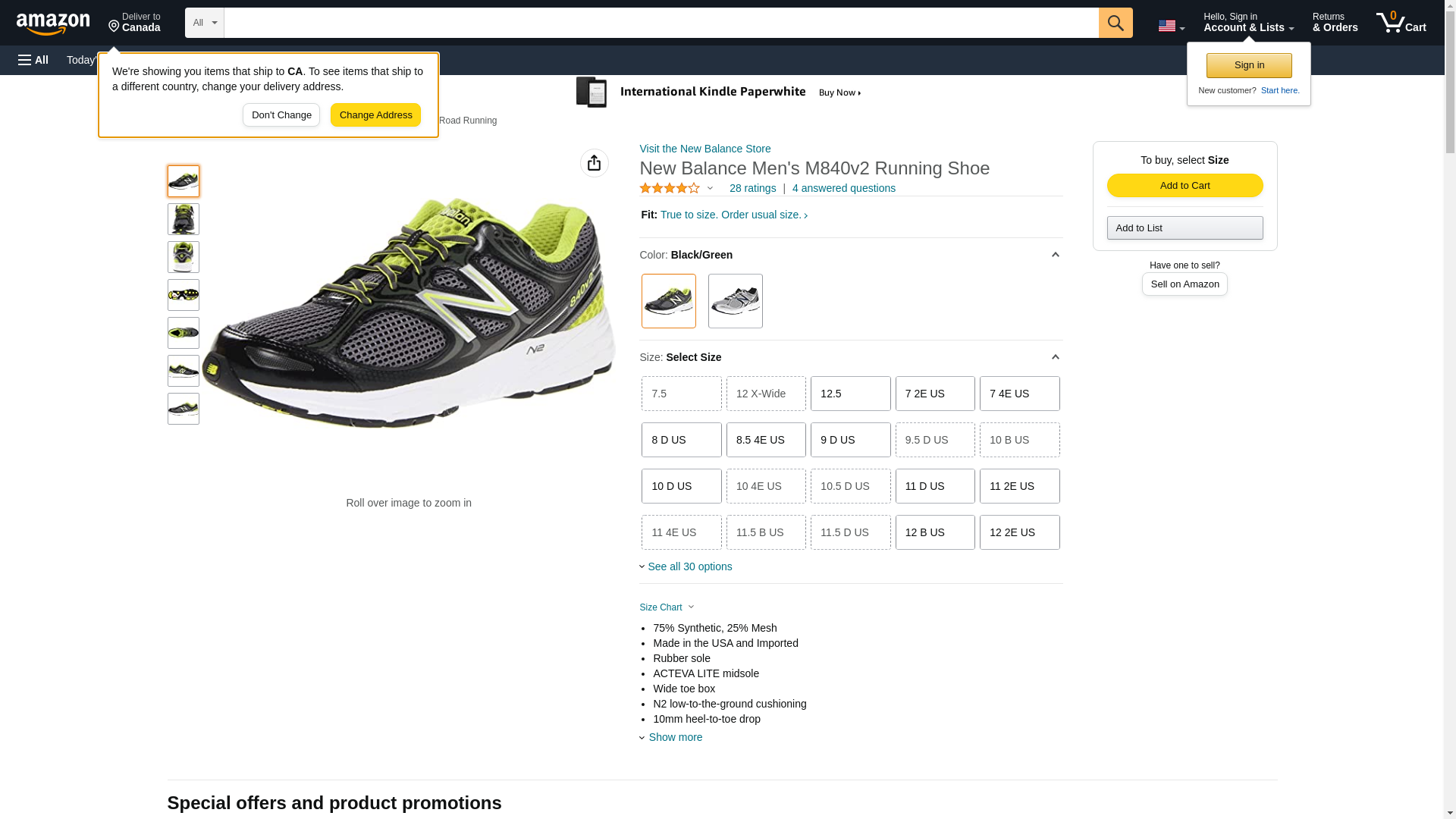The image size is (1456, 819).
Task: Open the shopping cart icon
Action: [x=1400, y=23]
